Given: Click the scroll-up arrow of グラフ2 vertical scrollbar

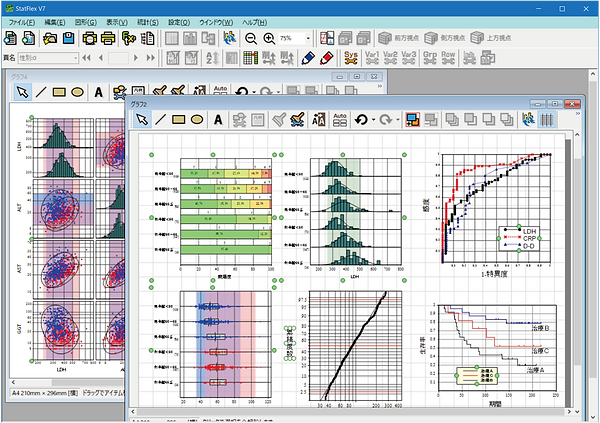Looking at the screenshot, I should coord(577,134).
